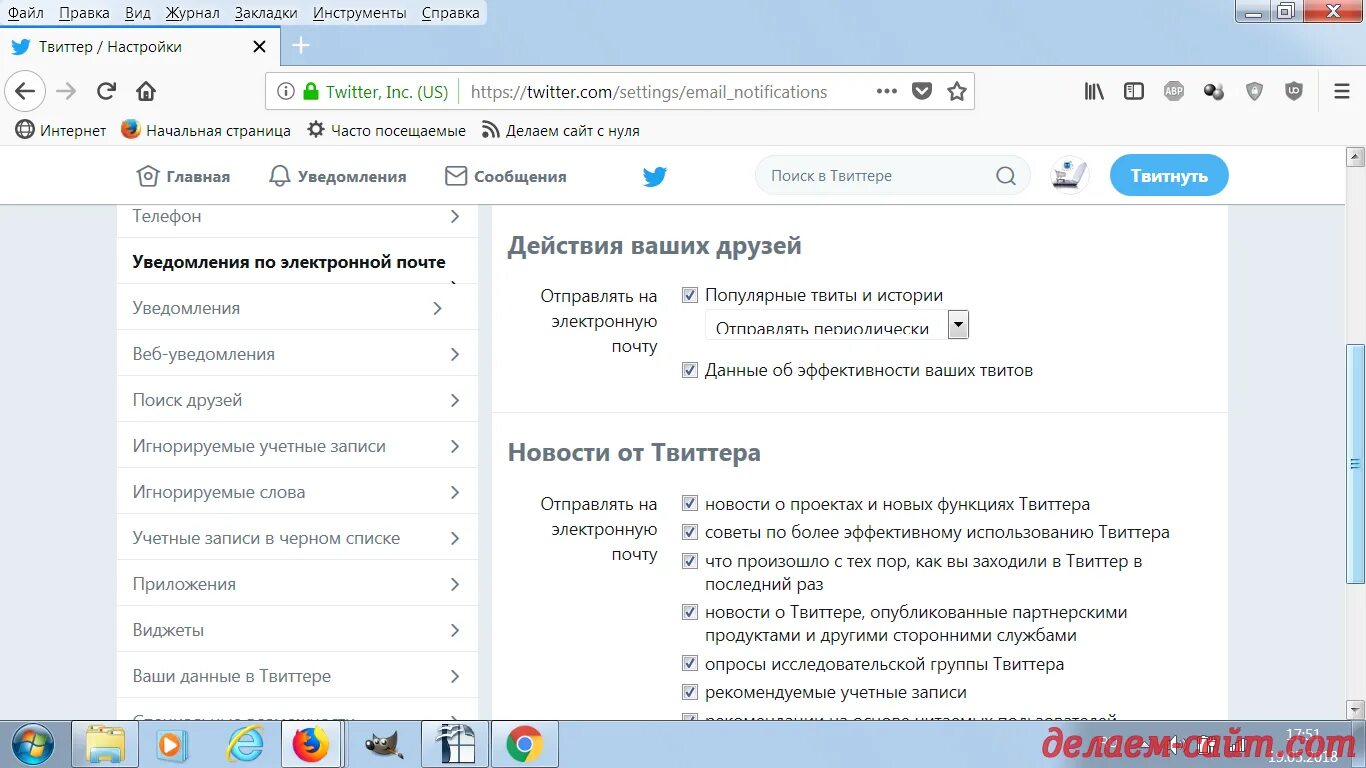Screen dimensions: 1366x768
Task: Open the profile avatar menu
Action: 1070,175
